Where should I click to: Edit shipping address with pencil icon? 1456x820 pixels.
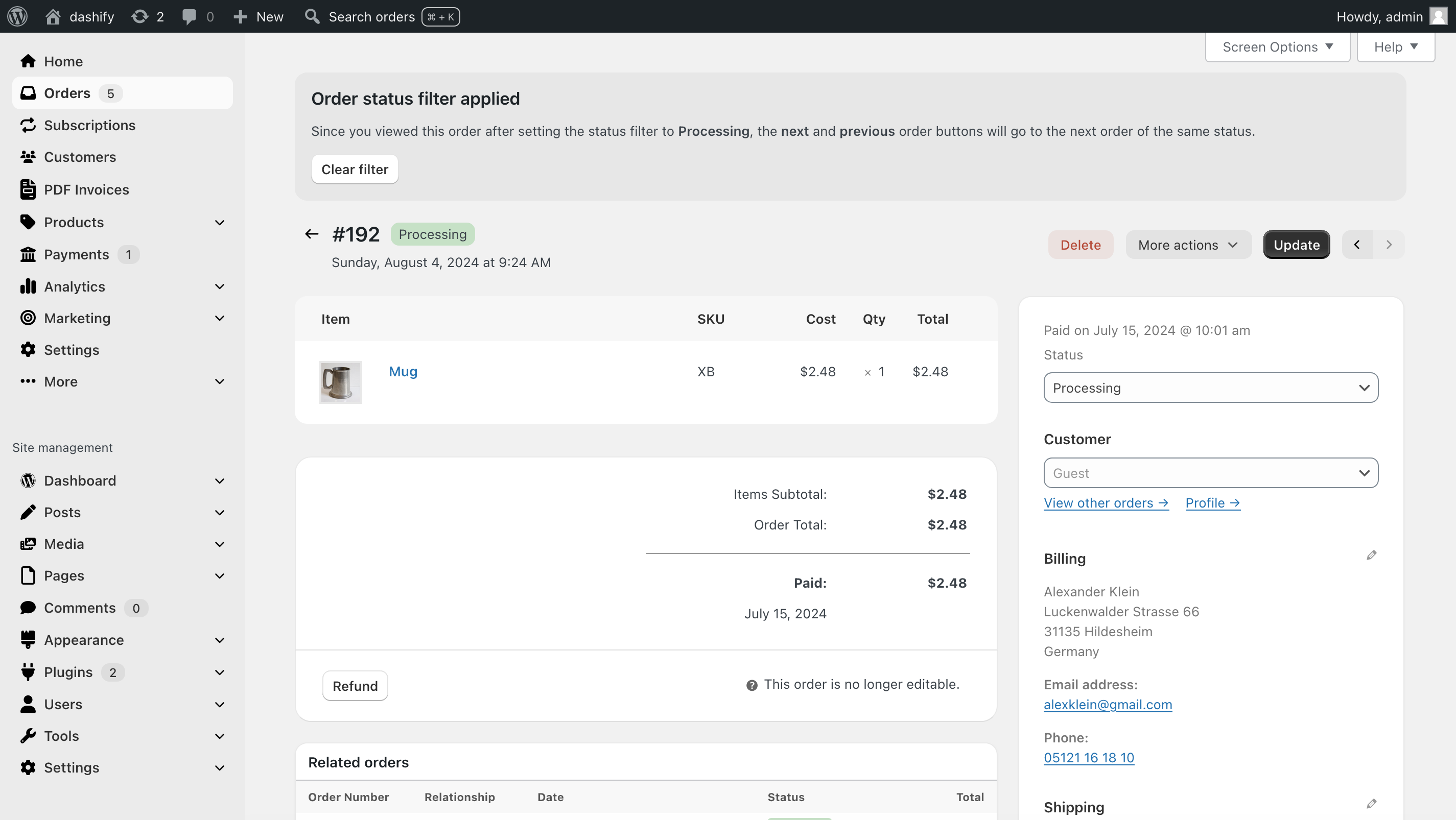click(1371, 804)
